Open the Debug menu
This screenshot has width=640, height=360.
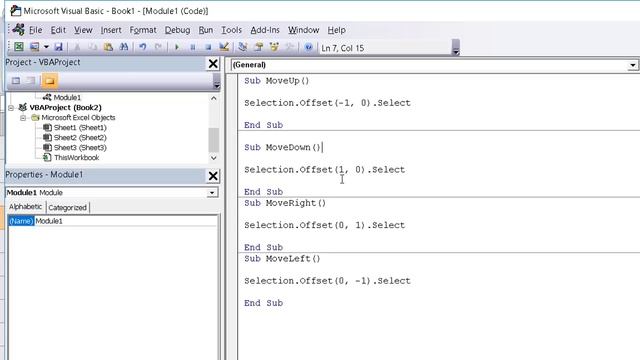tap(177, 30)
